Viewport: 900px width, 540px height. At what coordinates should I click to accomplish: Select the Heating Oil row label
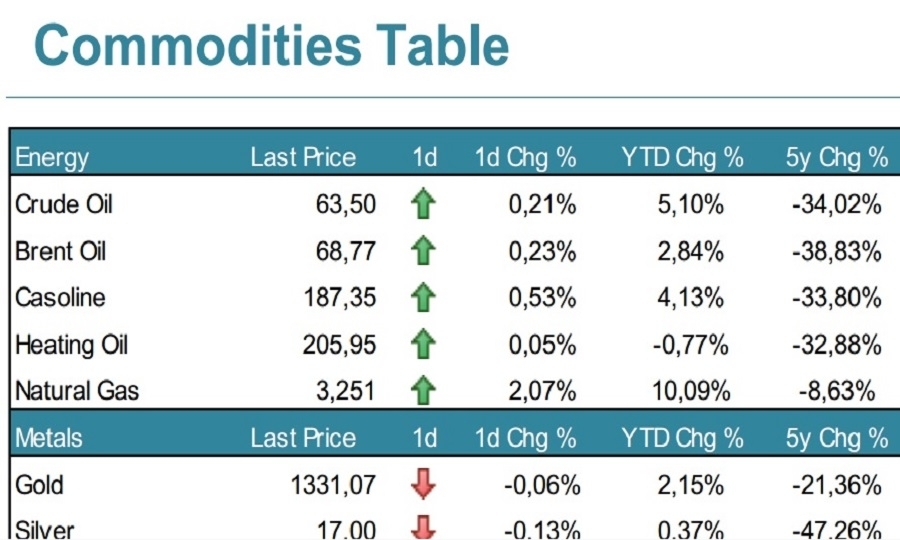71,345
